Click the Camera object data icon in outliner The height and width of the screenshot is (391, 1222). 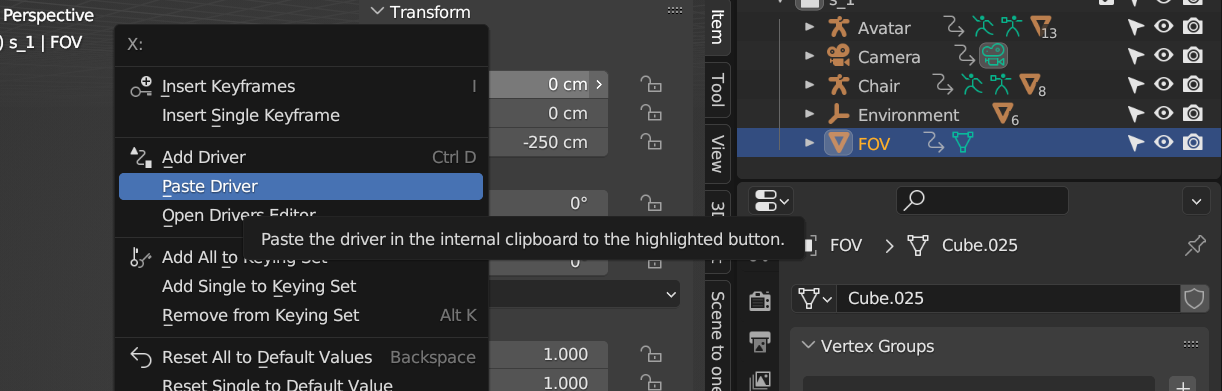pyautogui.click(x=993, y=56)
